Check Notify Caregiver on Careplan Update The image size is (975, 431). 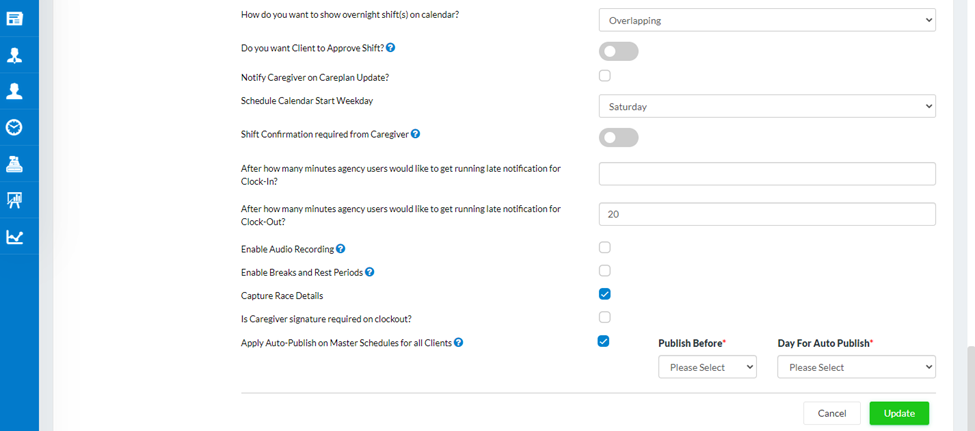605,75
